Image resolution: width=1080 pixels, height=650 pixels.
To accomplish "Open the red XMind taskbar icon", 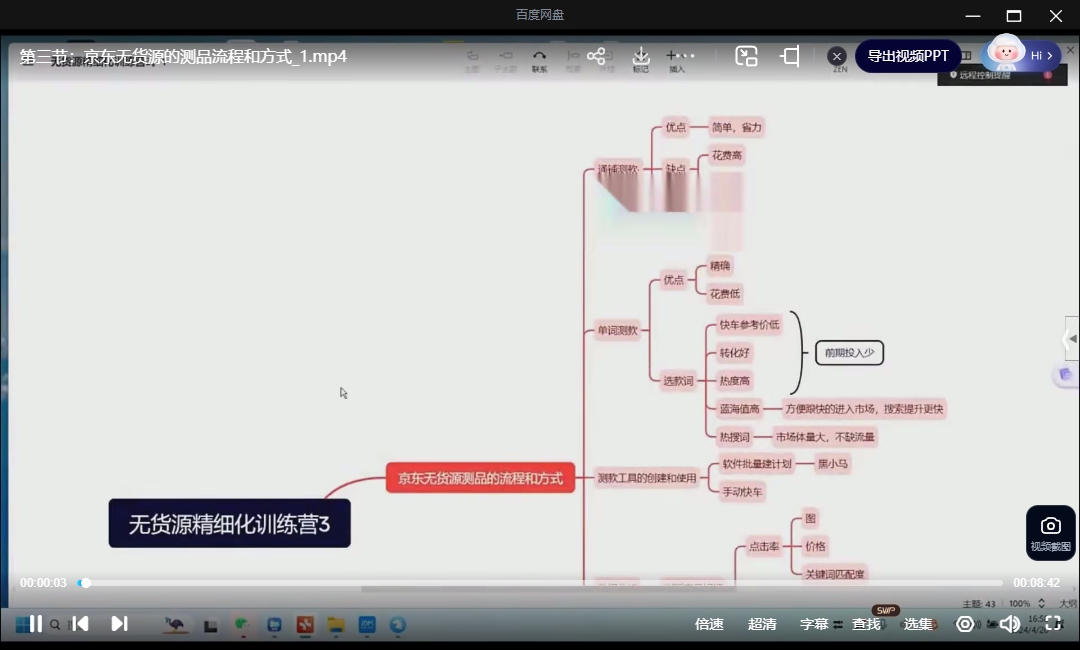I will point(305,625).
